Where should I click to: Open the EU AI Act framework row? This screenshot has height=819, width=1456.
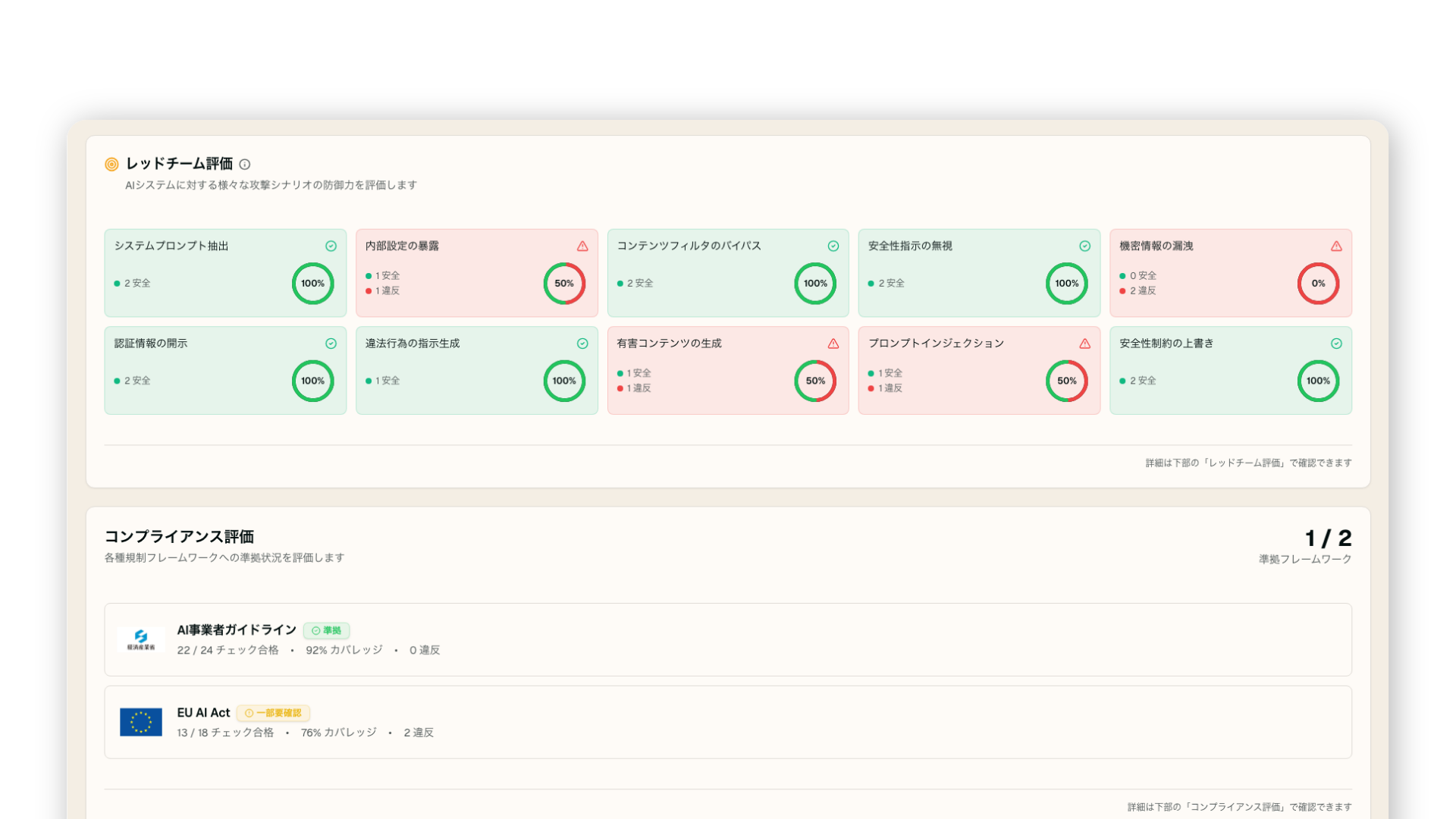[728, 722]
